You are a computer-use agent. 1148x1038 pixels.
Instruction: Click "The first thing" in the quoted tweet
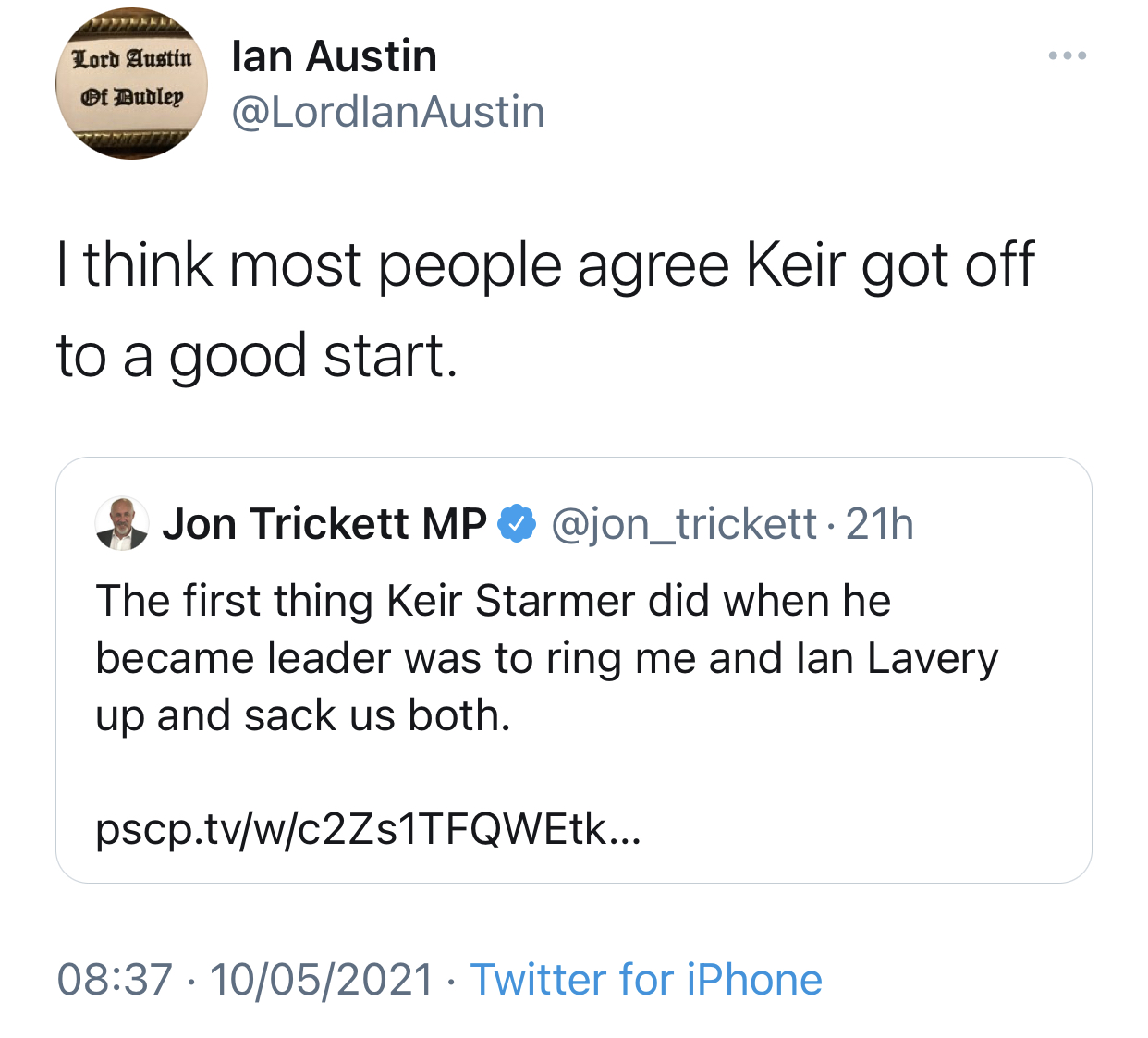click(233, 601)
